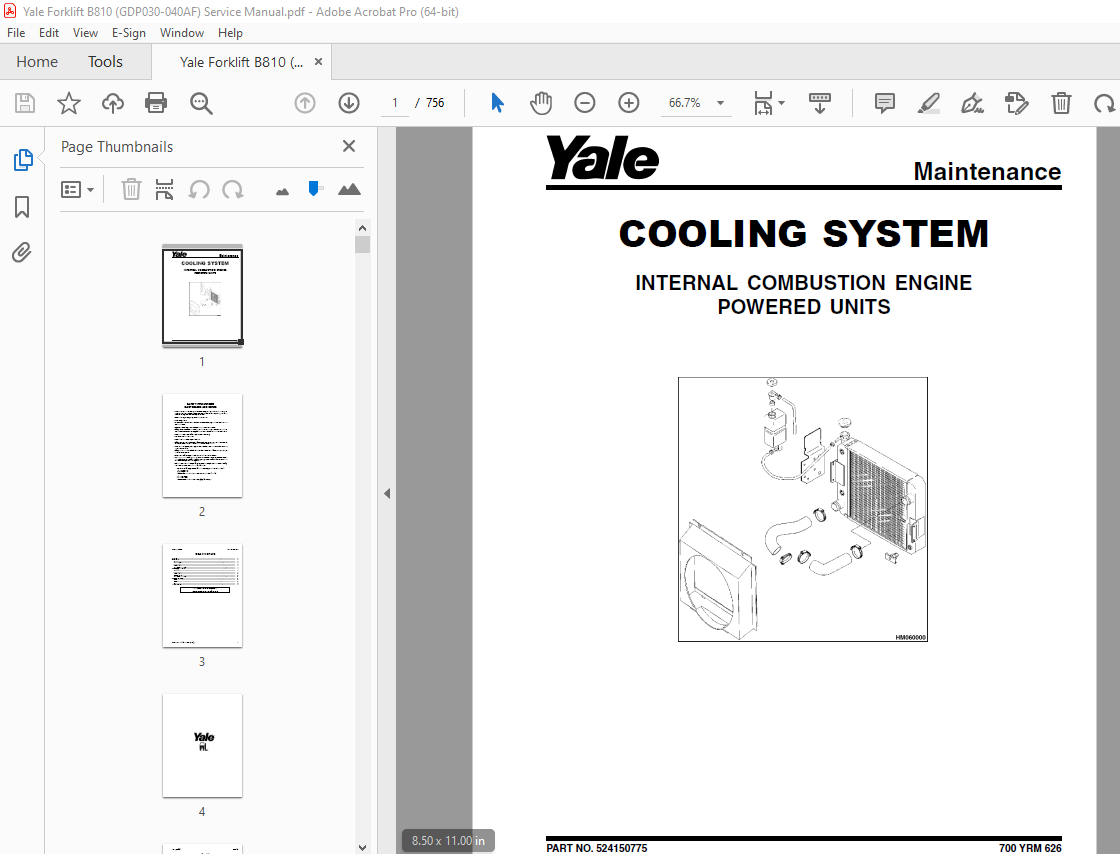Delete selected pages in thumbnails panel
The height and width of the screenshot is (854, 1120).
[131, 189]
